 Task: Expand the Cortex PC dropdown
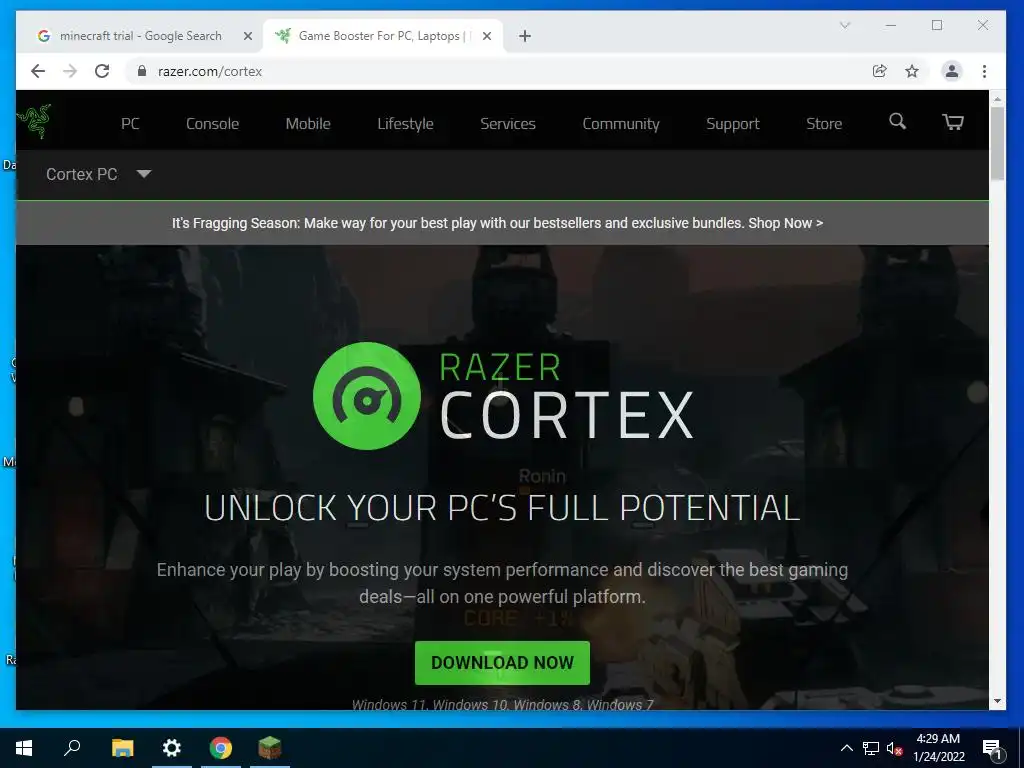coord(144,174)
